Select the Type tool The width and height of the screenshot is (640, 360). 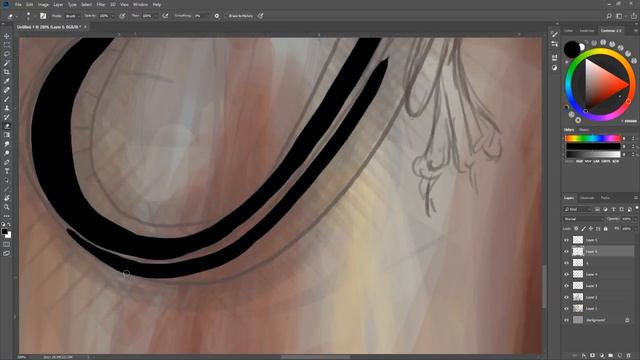pos(7,171)
